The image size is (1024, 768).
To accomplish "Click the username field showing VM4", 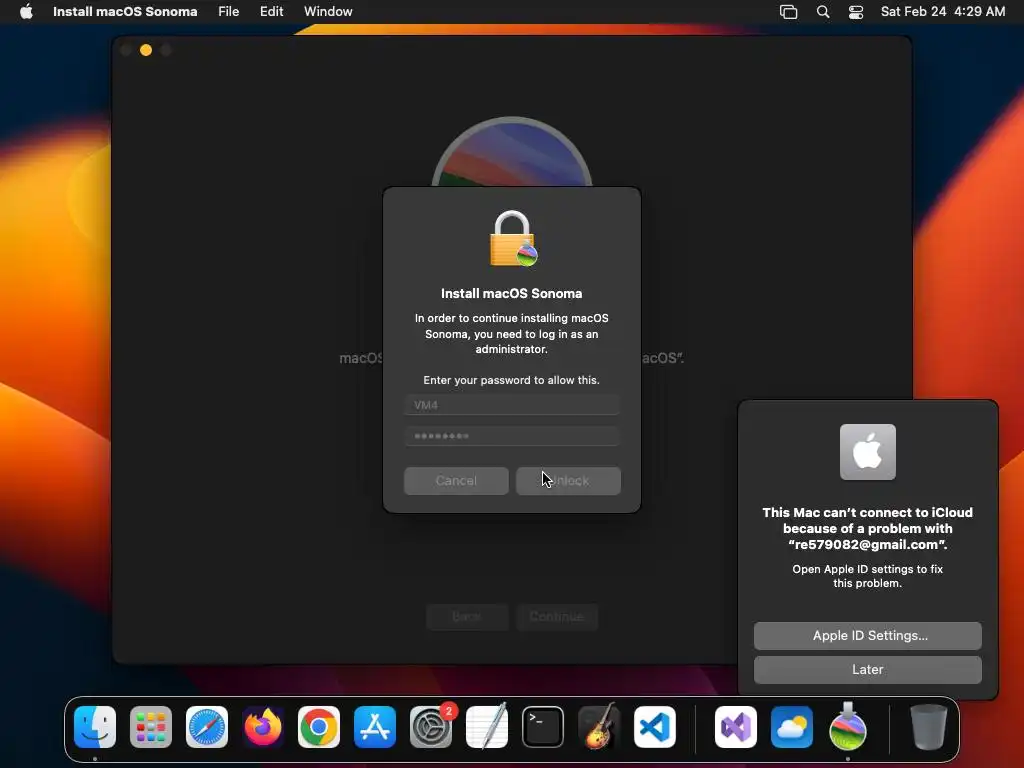I will pyautogui.click(x=512, y=405).
